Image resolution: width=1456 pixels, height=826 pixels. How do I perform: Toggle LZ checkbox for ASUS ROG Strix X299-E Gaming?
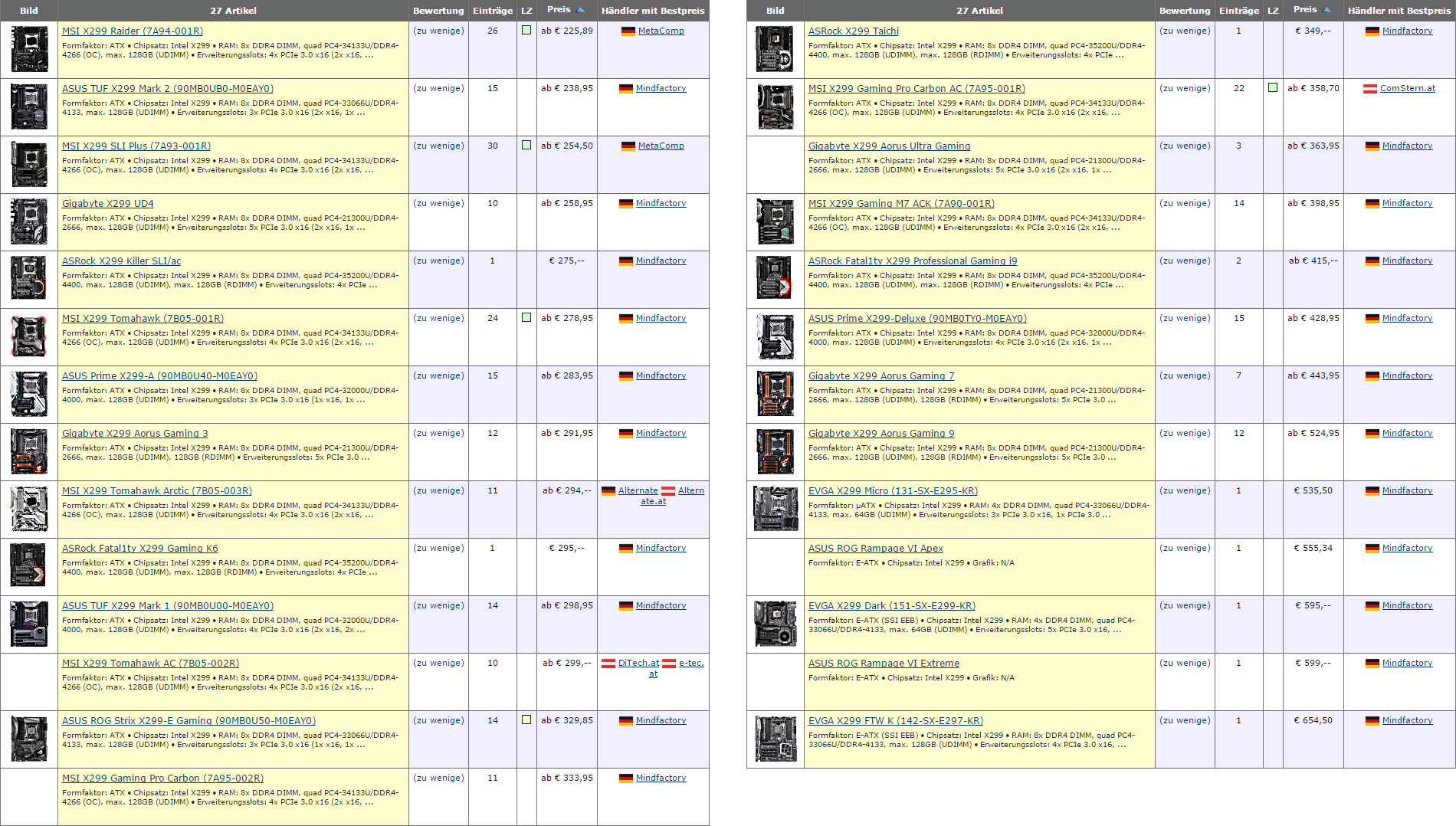(x=526, y=719)
